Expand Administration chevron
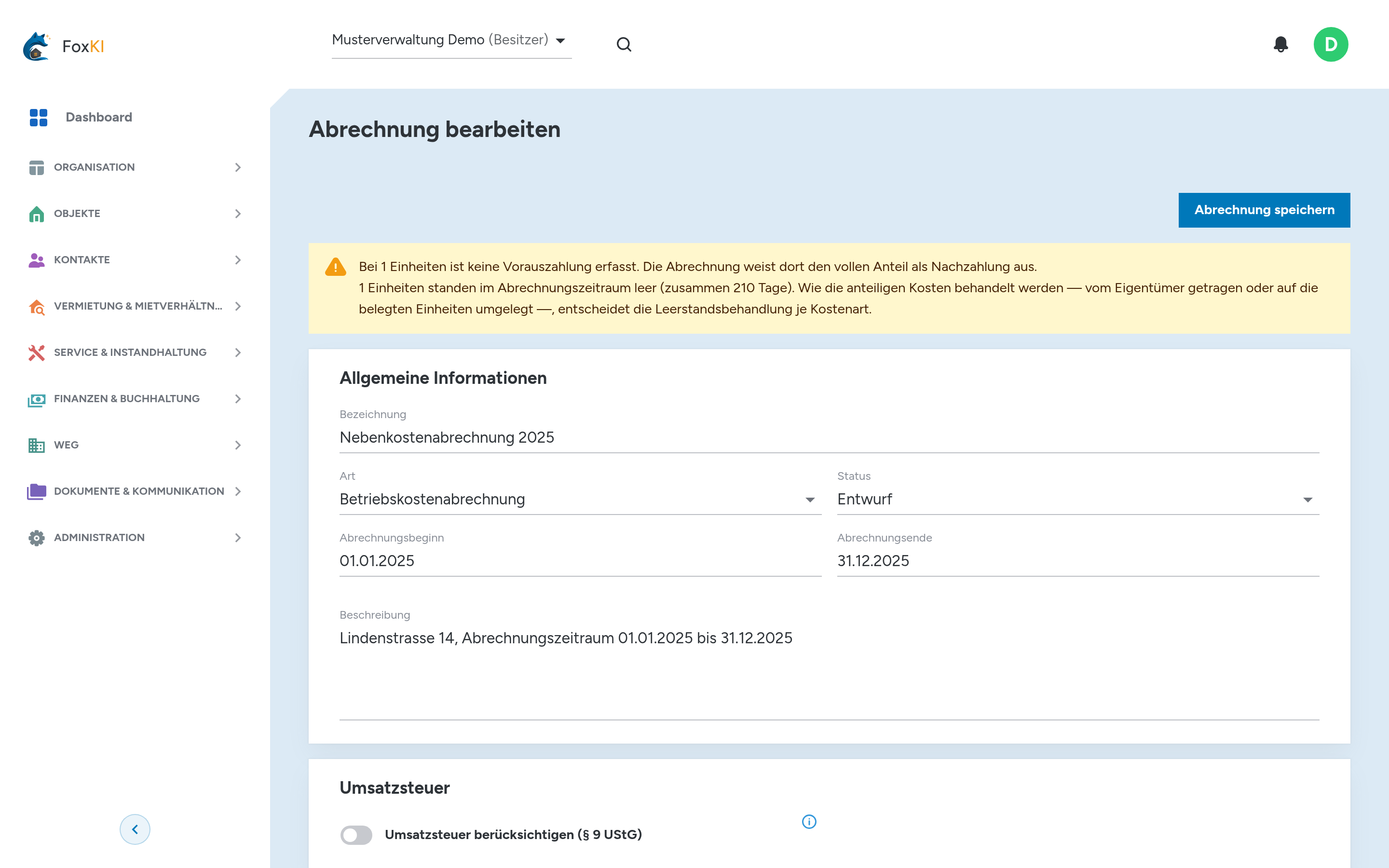1389x868 pixels. tap(238, 538)
